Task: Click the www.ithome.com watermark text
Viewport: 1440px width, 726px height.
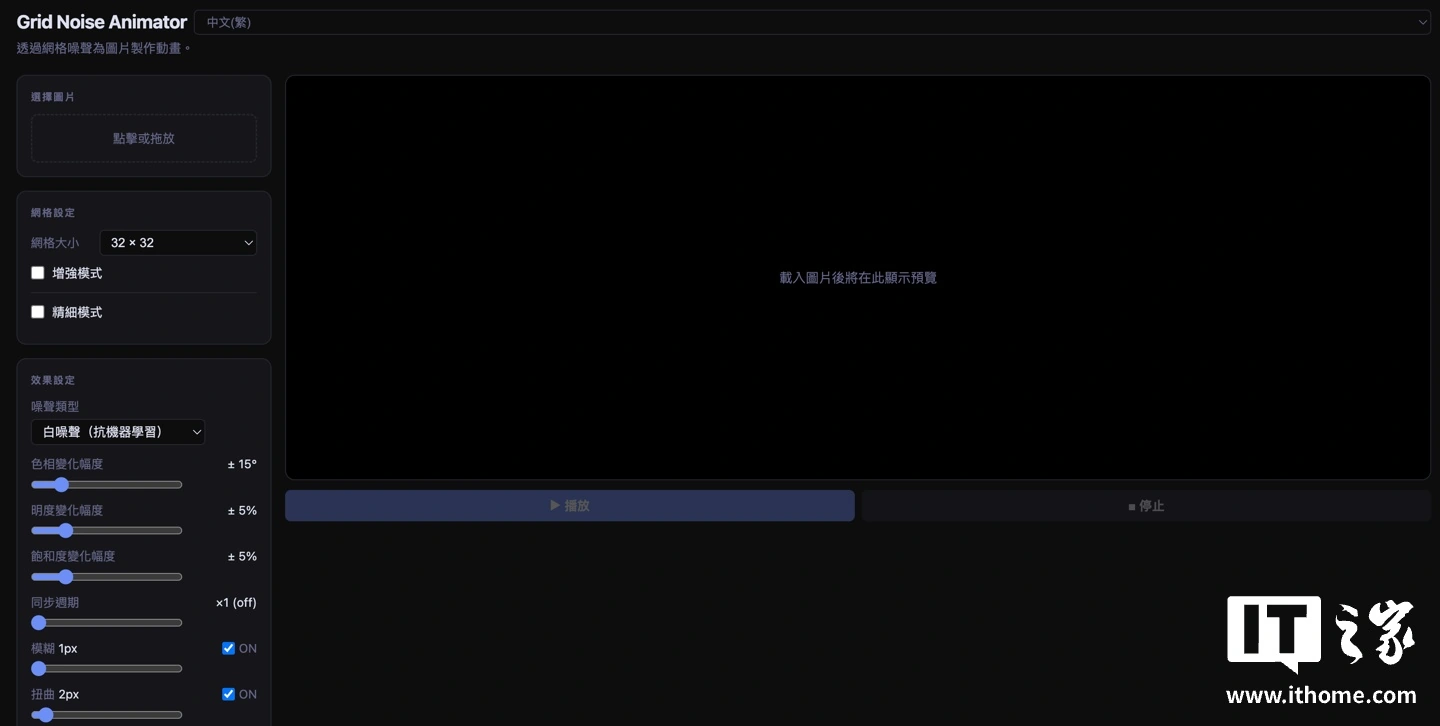Action: pyautogui.click(x=1321, y=696)
